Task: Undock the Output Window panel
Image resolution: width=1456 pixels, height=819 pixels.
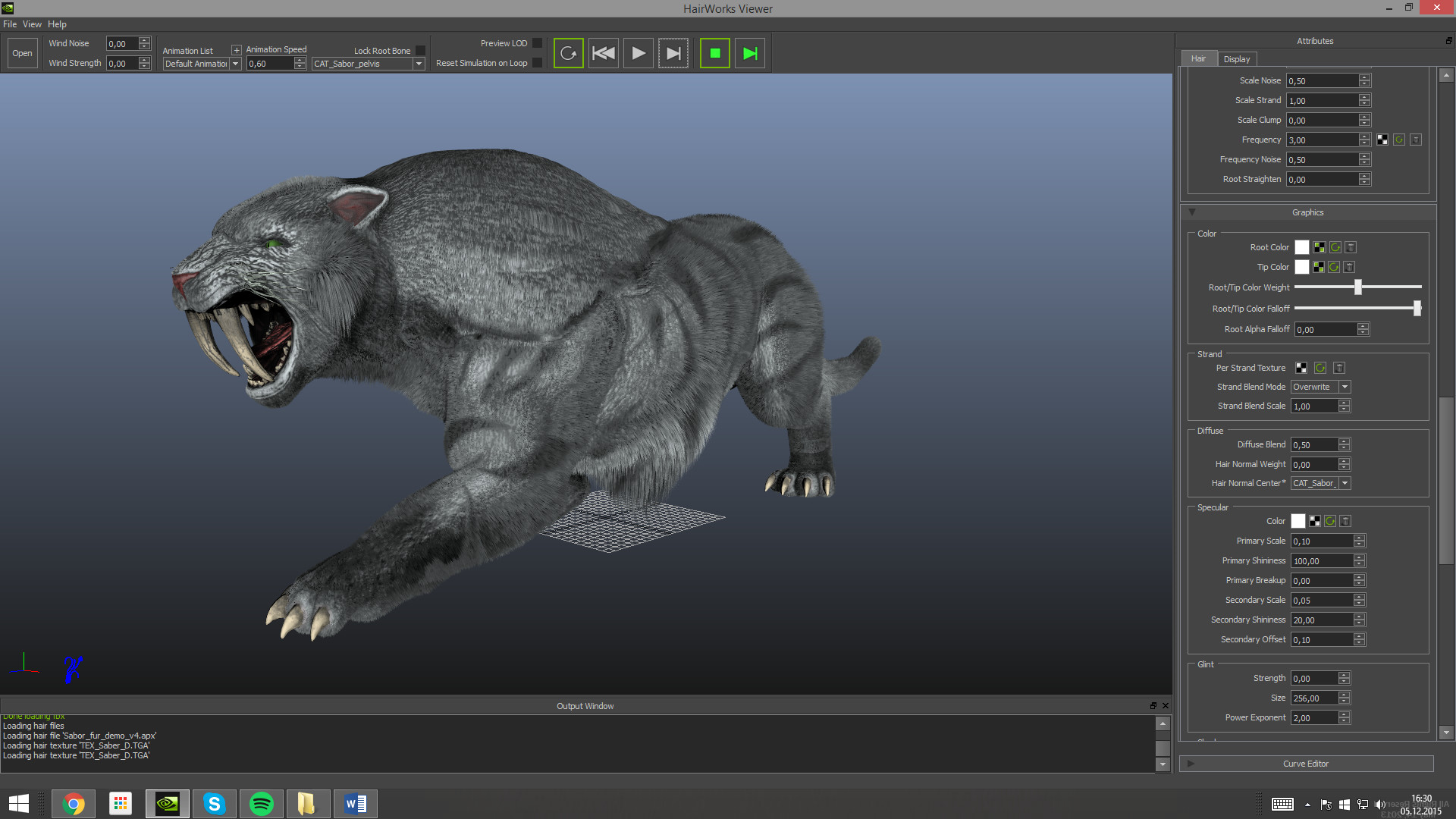Action: (1153, 705)
